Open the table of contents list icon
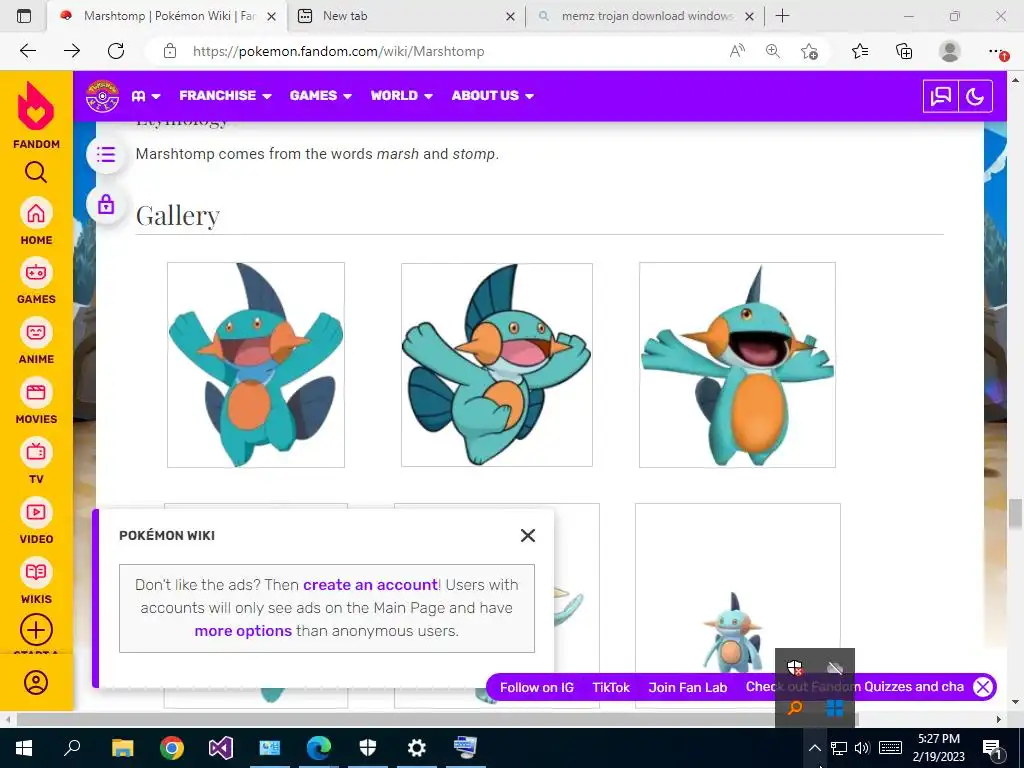The width and height of the screenshot is (1024, 768). [x=106, y=155]
